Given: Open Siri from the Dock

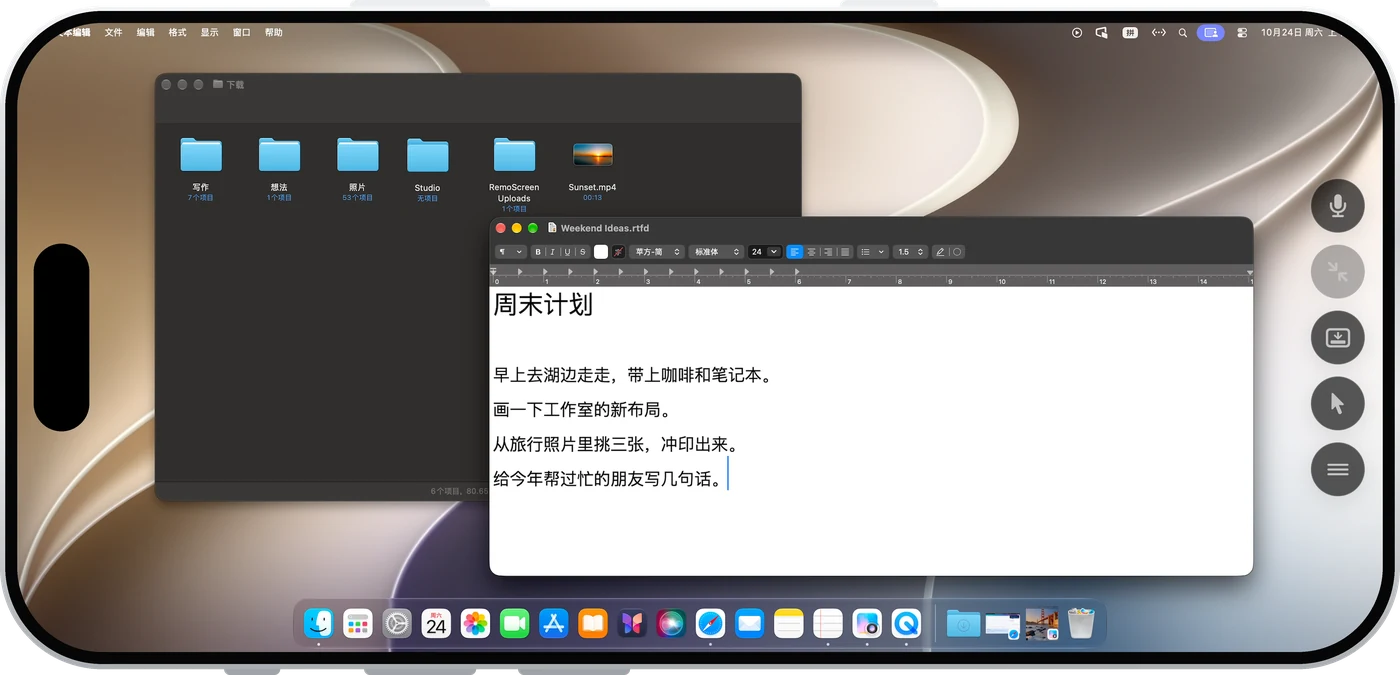Looking at the screenshot, I should pyautogui.click(x=671, y=623).
